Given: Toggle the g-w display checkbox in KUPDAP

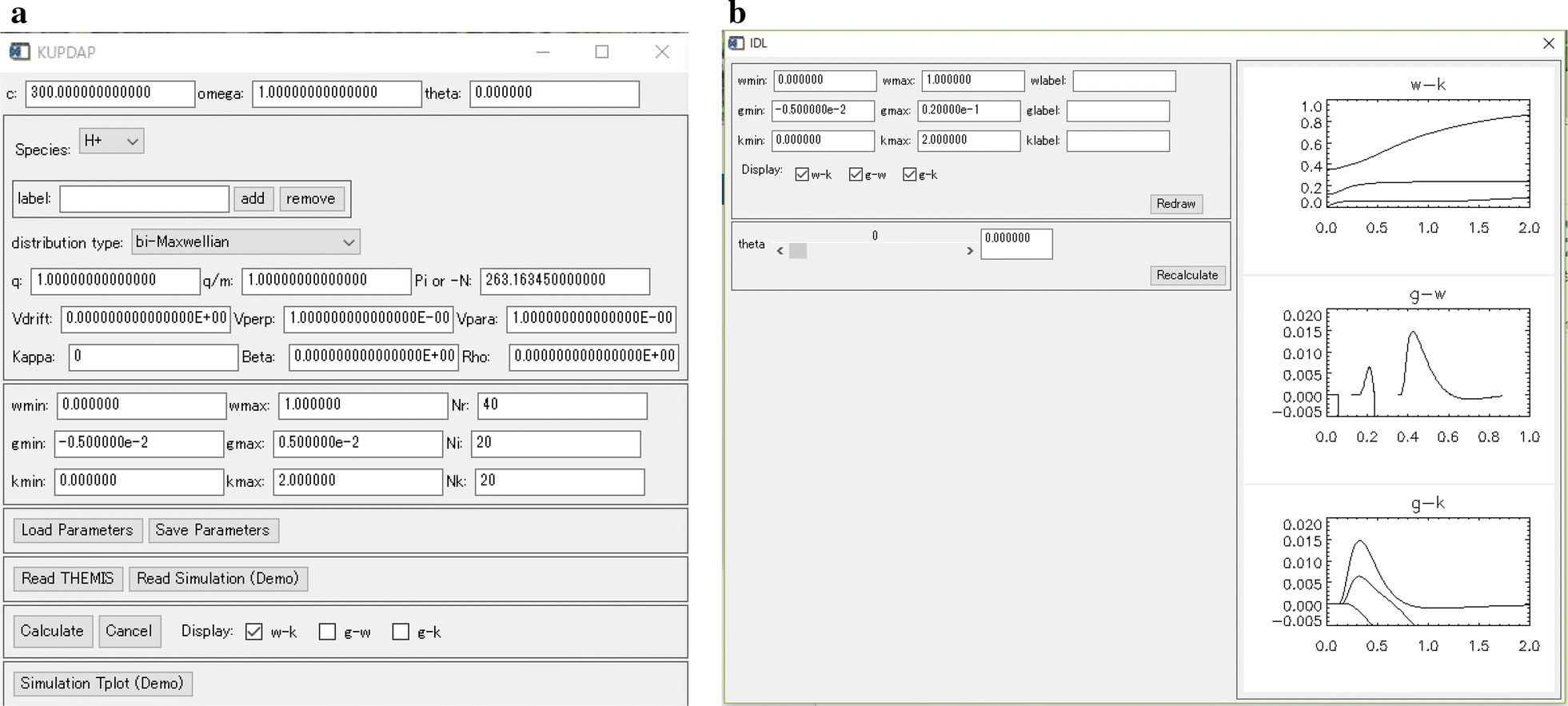Looking at the screenshot, I should [x=327, y=632].
